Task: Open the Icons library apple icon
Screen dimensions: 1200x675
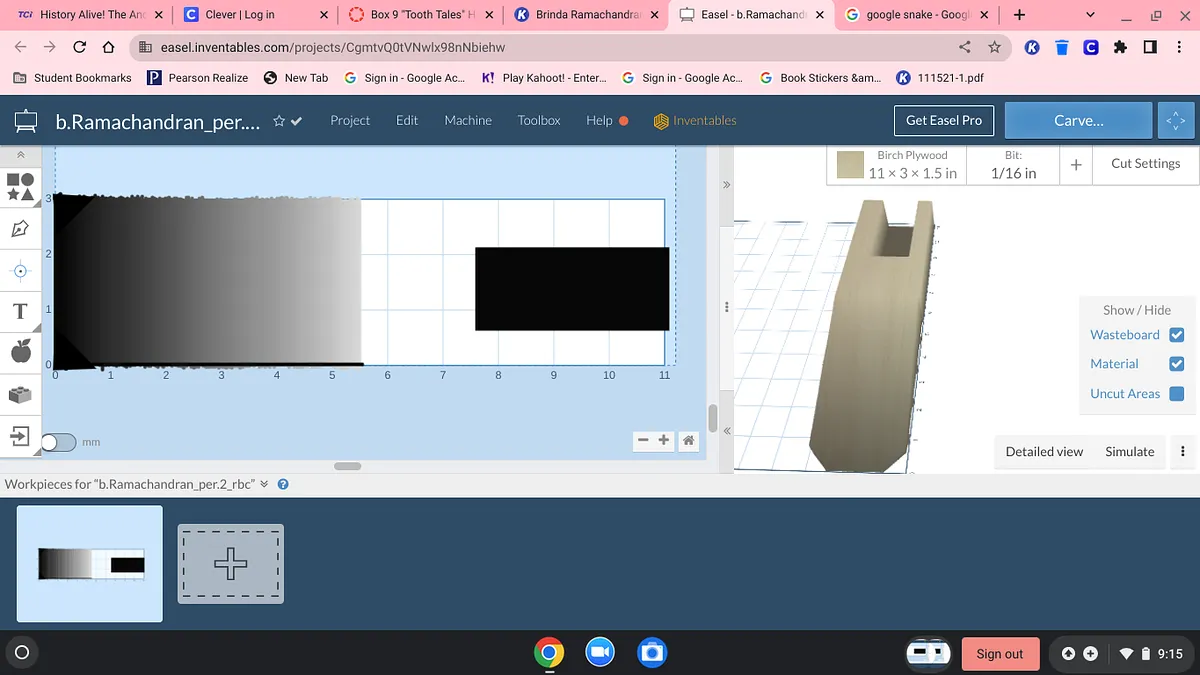Action: click(19, 351)
